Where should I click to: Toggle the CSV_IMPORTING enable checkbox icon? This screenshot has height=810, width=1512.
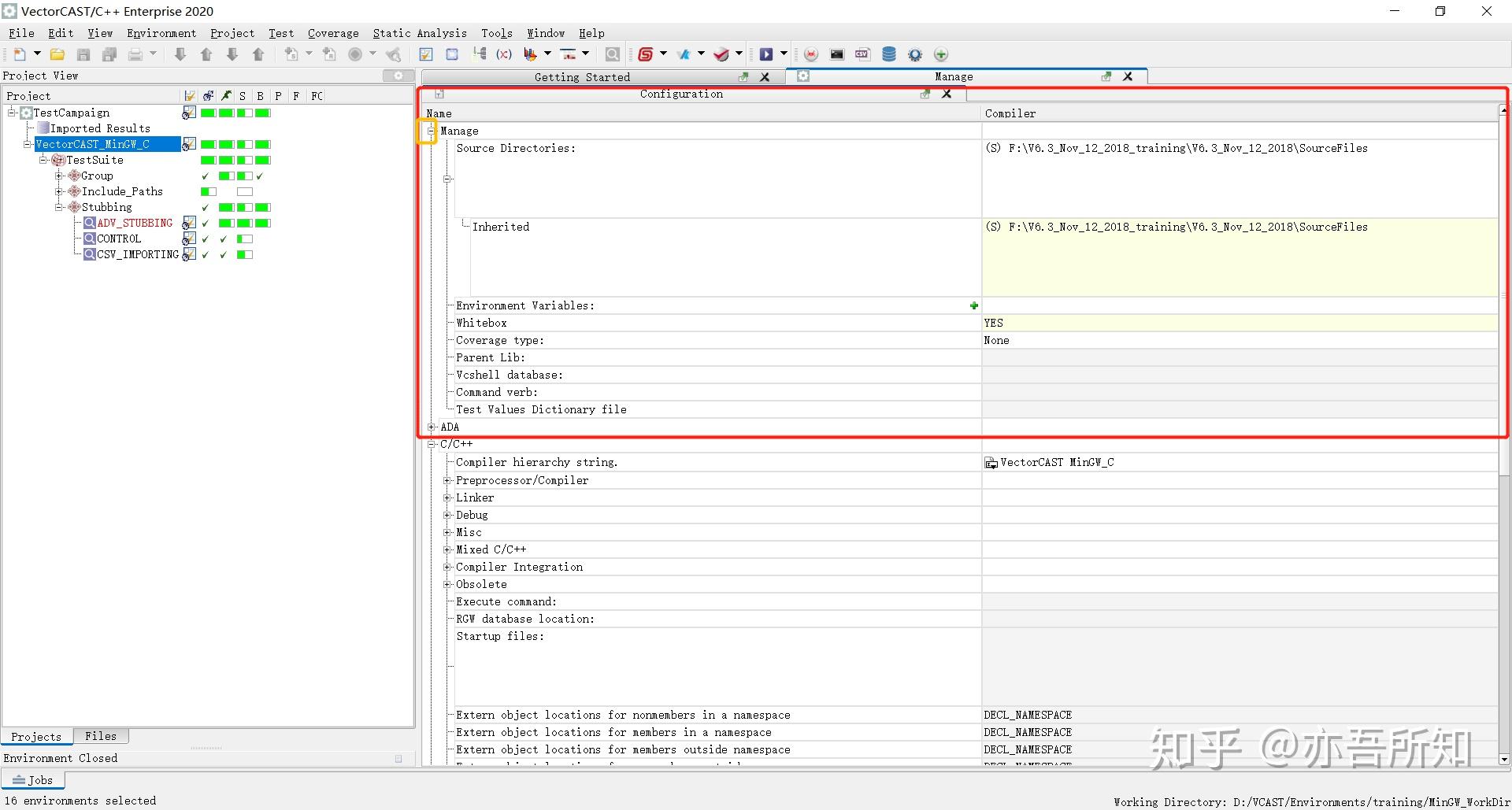tap(189, 254)
